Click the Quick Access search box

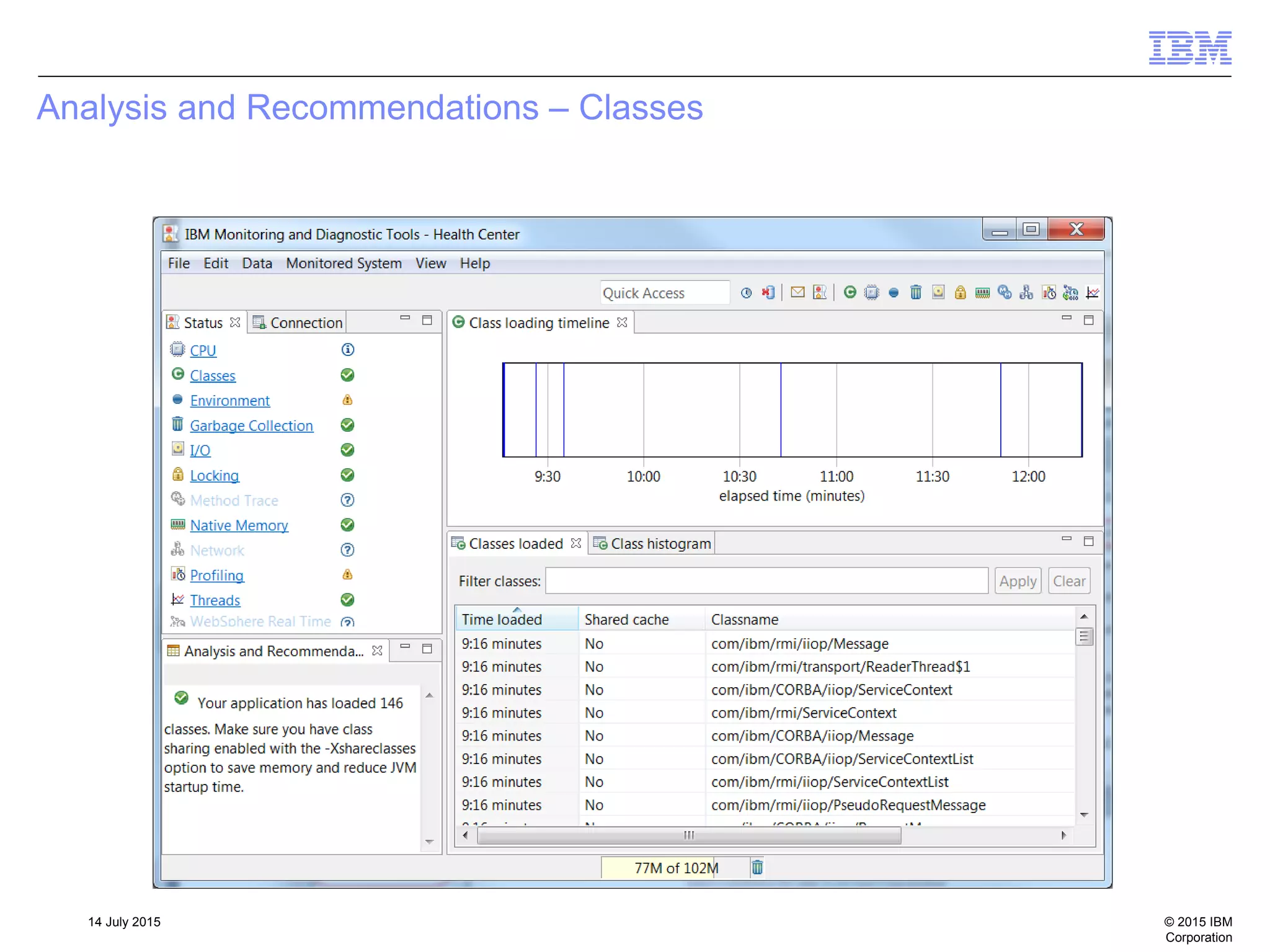[x=665, y=293]
